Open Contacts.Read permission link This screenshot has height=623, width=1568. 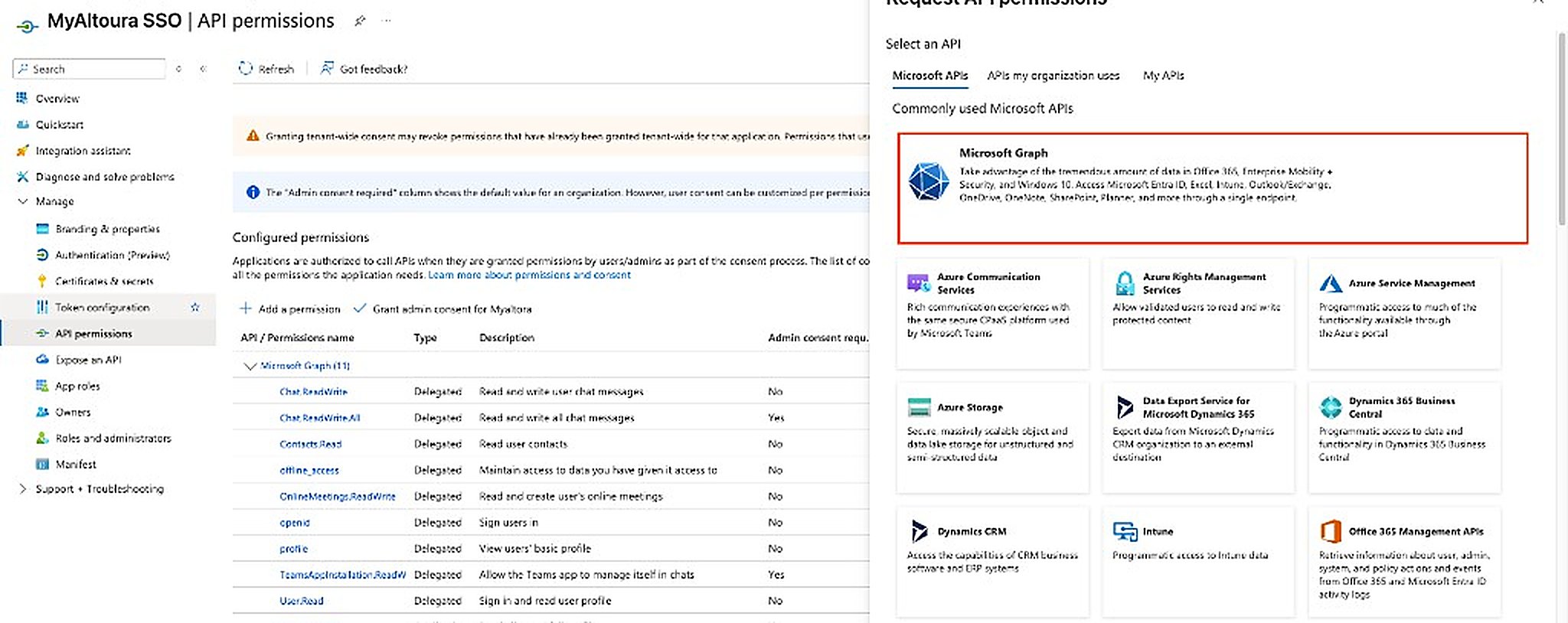(x=310, y=444)
